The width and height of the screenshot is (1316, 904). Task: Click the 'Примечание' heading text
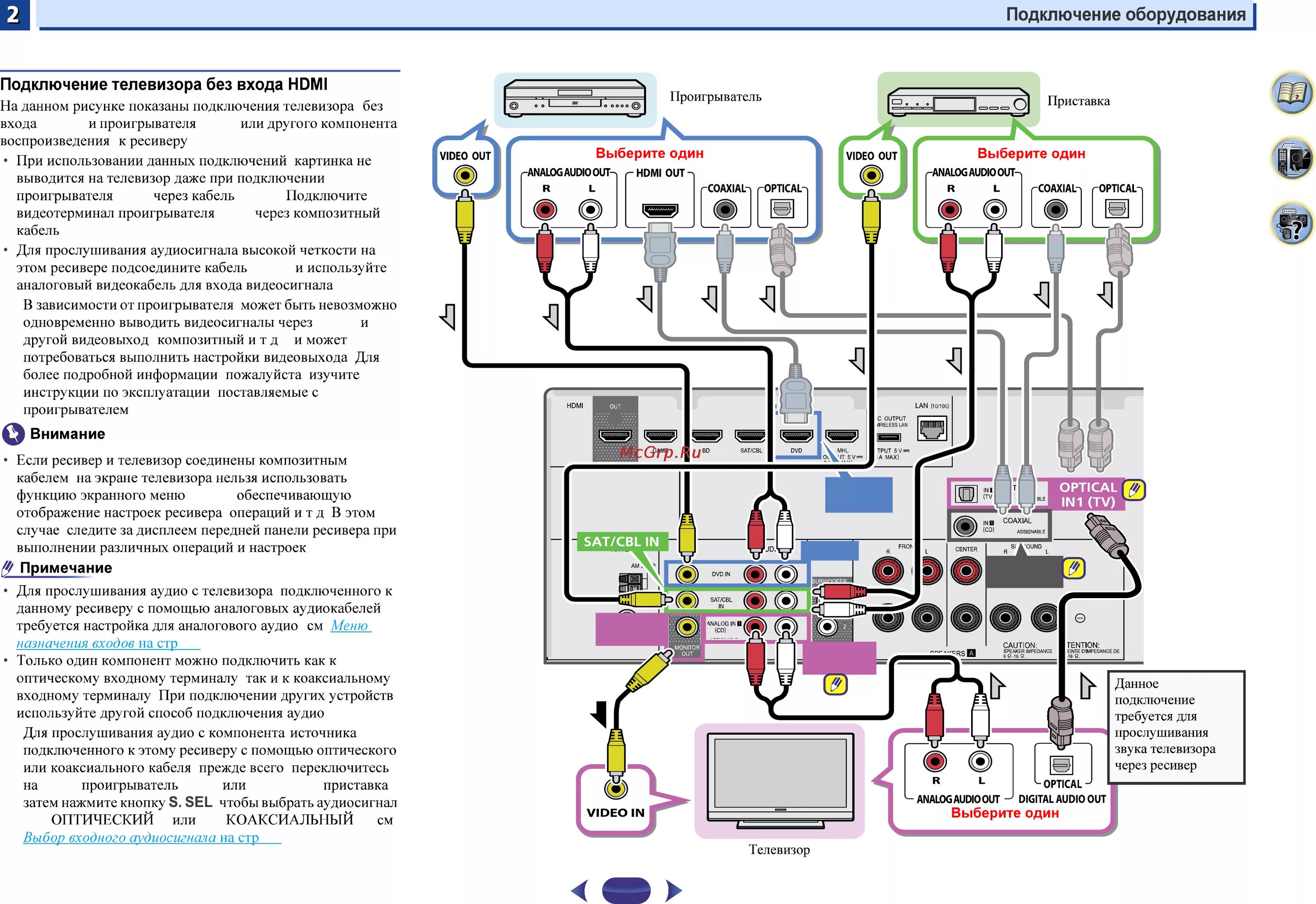pyautogui.click(x=66, y=567)
